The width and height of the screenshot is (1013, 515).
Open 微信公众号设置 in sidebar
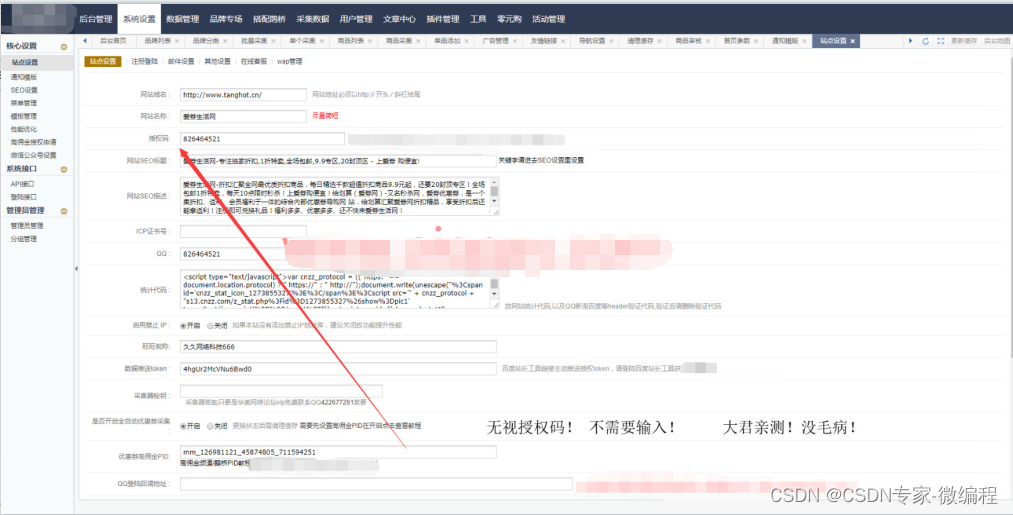point(34,155)
